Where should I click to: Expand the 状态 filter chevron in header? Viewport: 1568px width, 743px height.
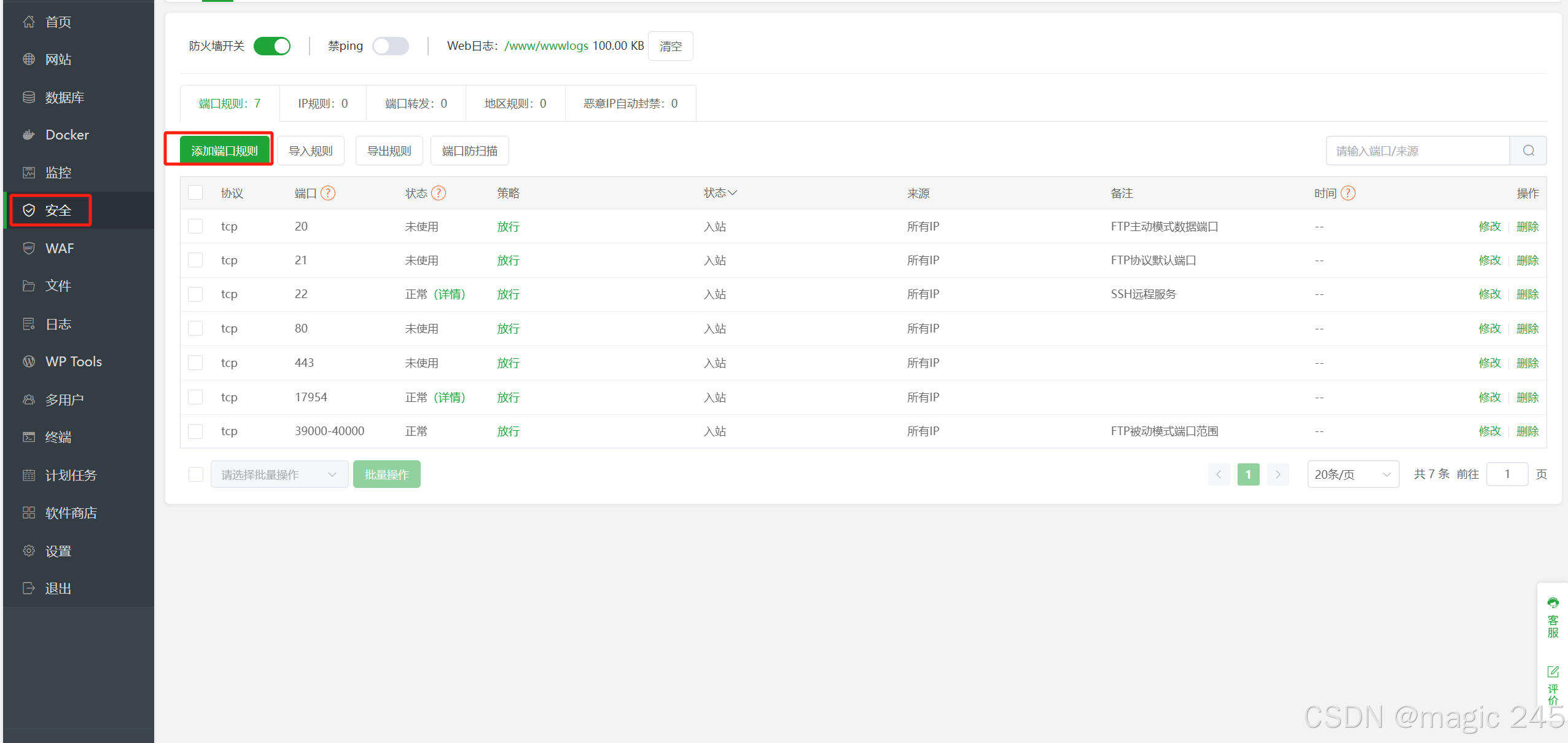732,193
